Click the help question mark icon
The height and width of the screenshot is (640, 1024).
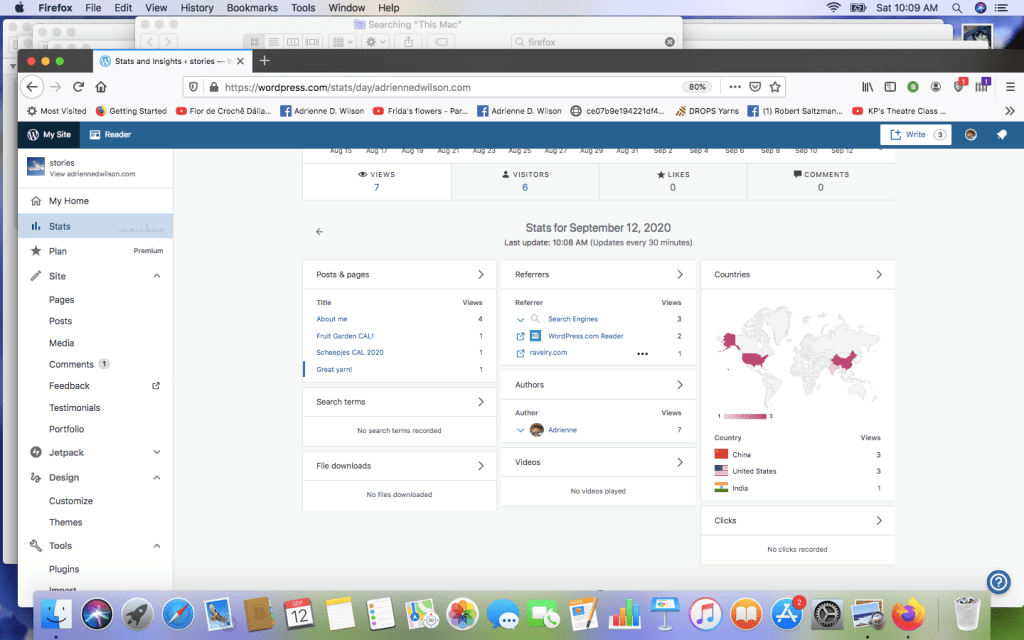point(997,582)
